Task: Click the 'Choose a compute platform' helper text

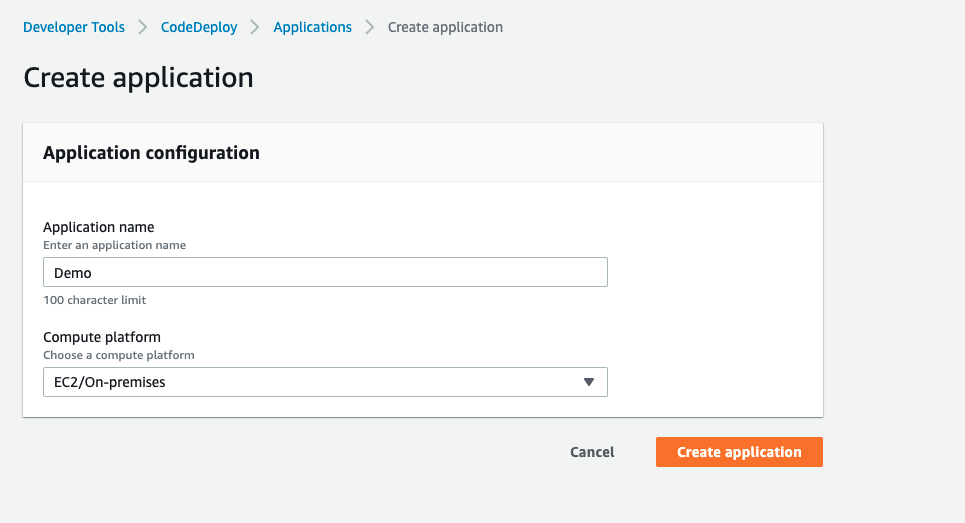Action: click(x=118, y=355)
